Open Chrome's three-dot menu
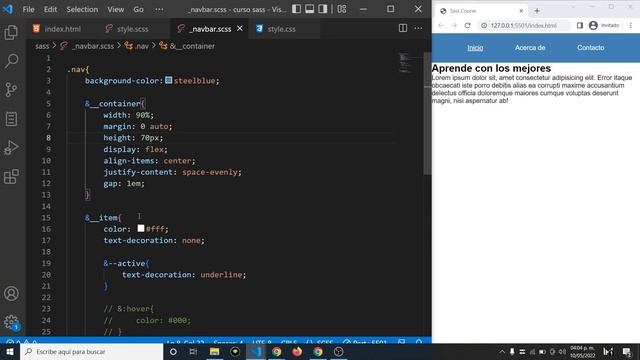 point(631,25)
